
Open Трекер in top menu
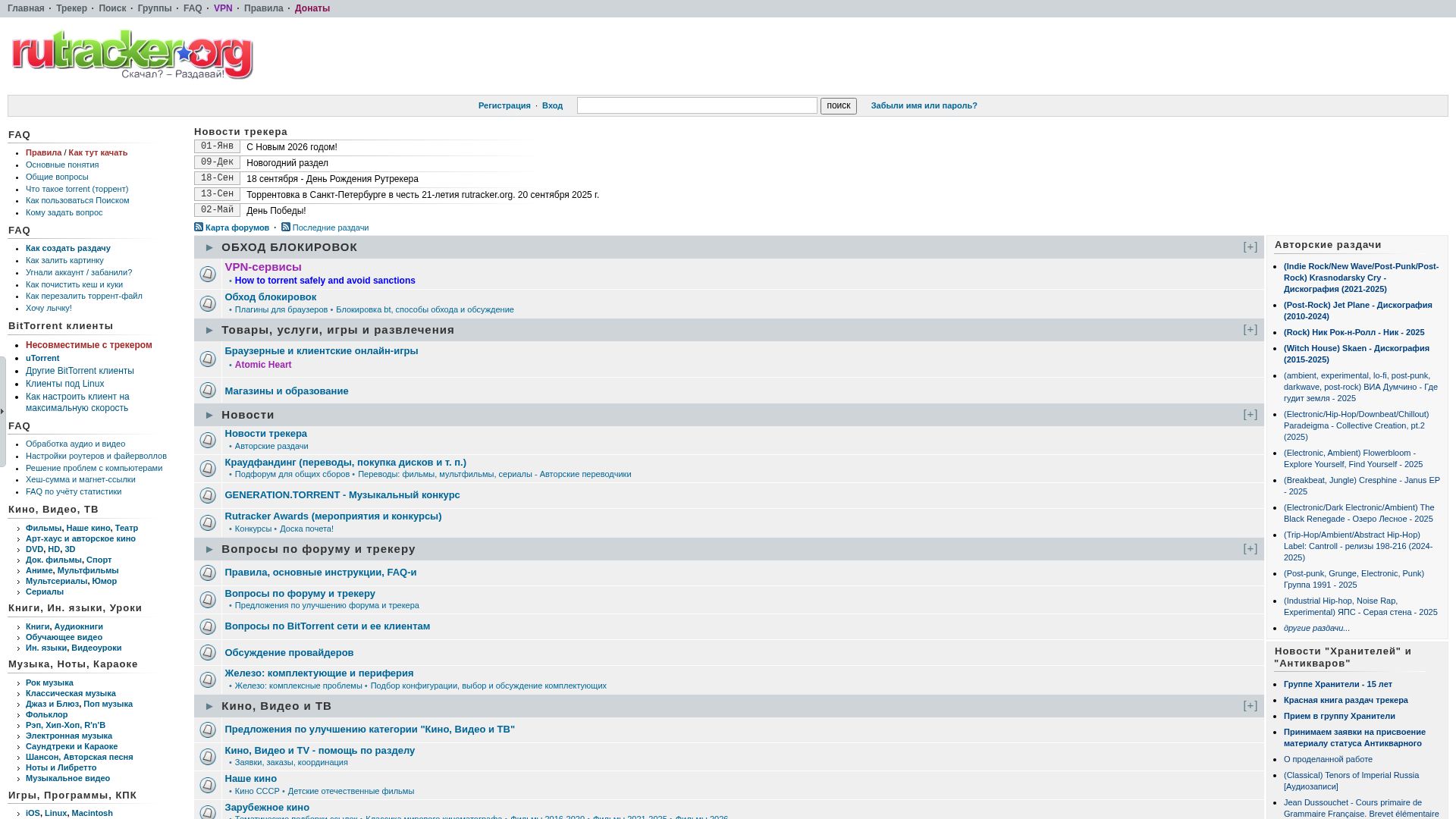pos(71,8)
